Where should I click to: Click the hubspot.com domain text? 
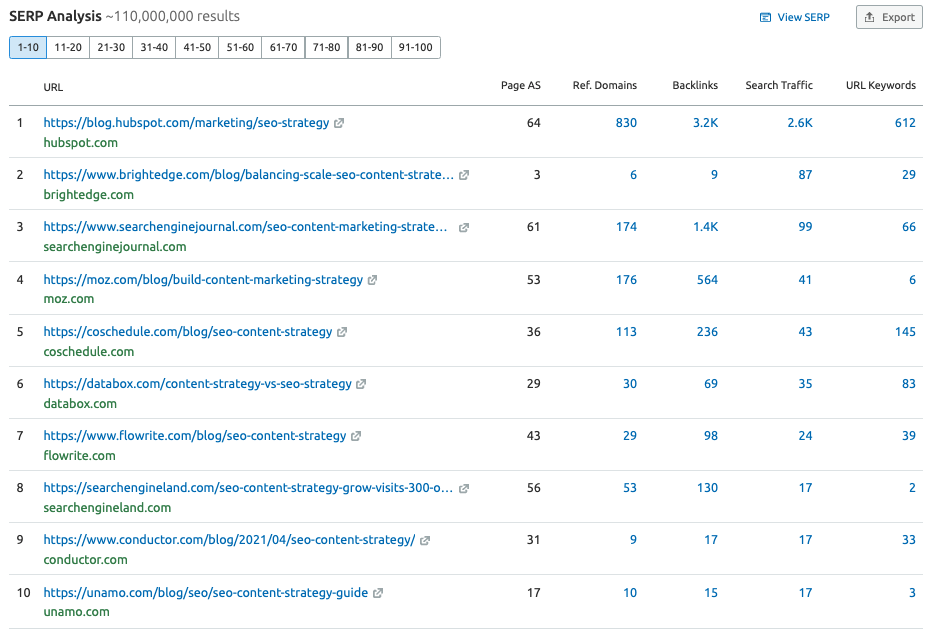pyautogui.click(x=80, y=143)
